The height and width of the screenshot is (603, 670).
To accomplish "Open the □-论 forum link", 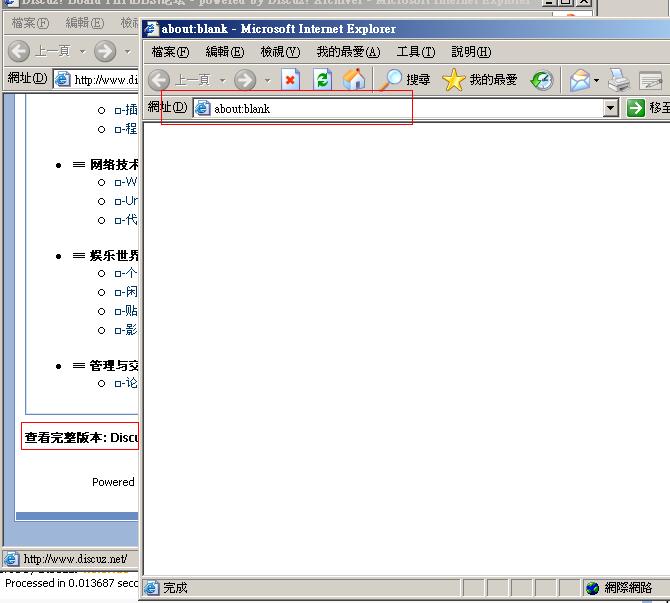I will 126,383.
